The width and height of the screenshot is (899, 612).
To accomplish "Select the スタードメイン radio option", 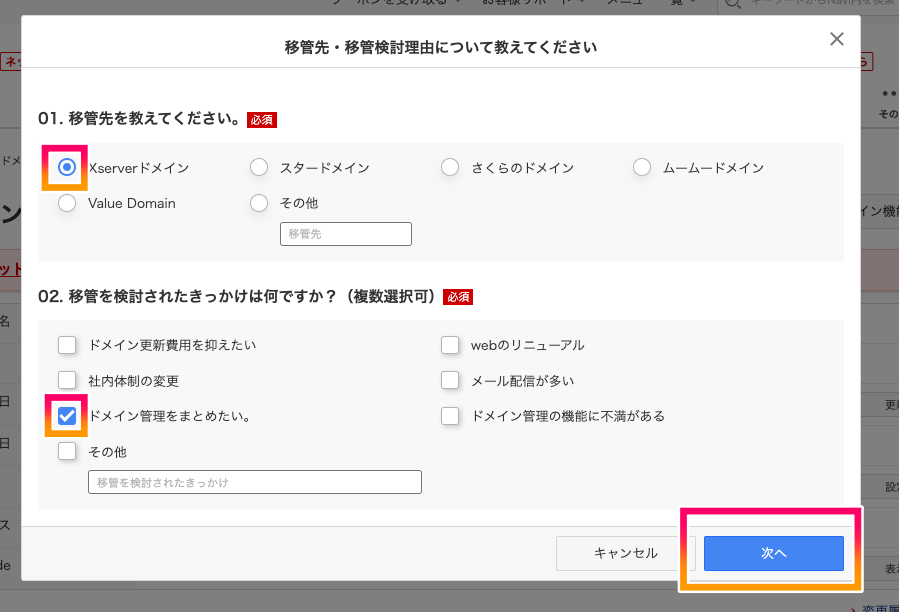I will point(259,167).
